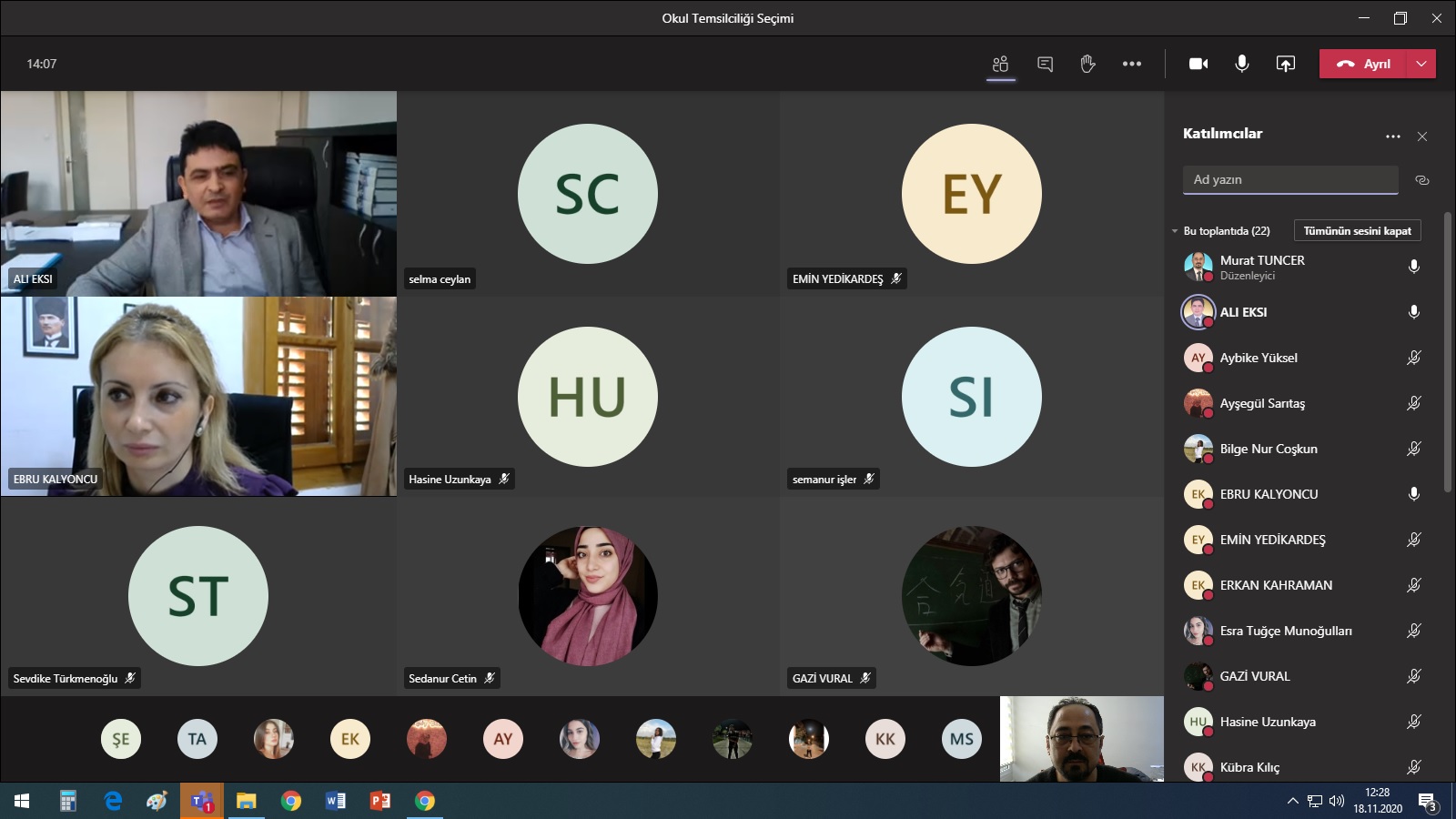This screenshot has width=1456, height=819.
Task: Open the show participants icon
Action: [1001, 64]
